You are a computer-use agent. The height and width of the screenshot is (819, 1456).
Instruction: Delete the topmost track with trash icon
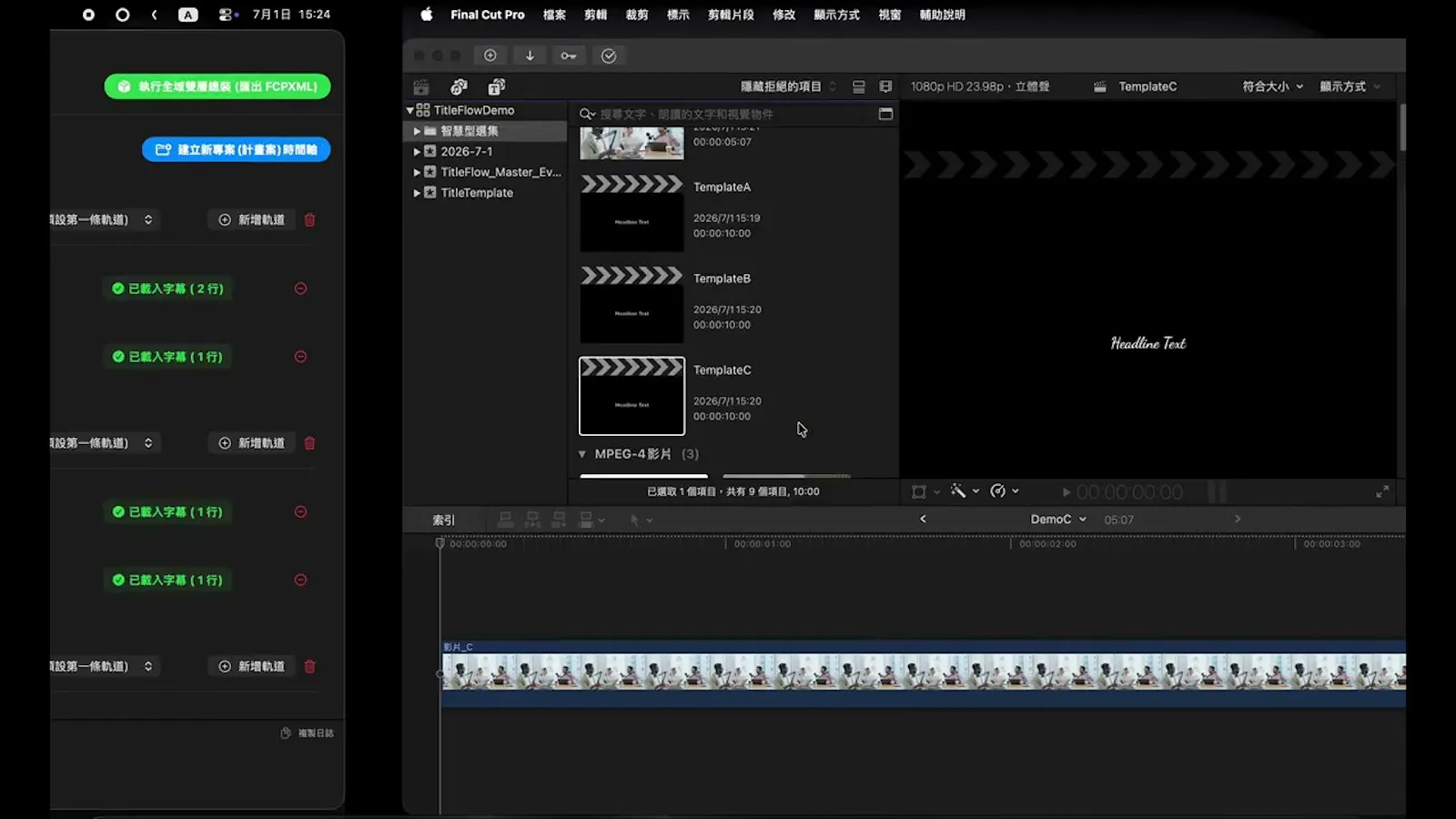(309, 219)
